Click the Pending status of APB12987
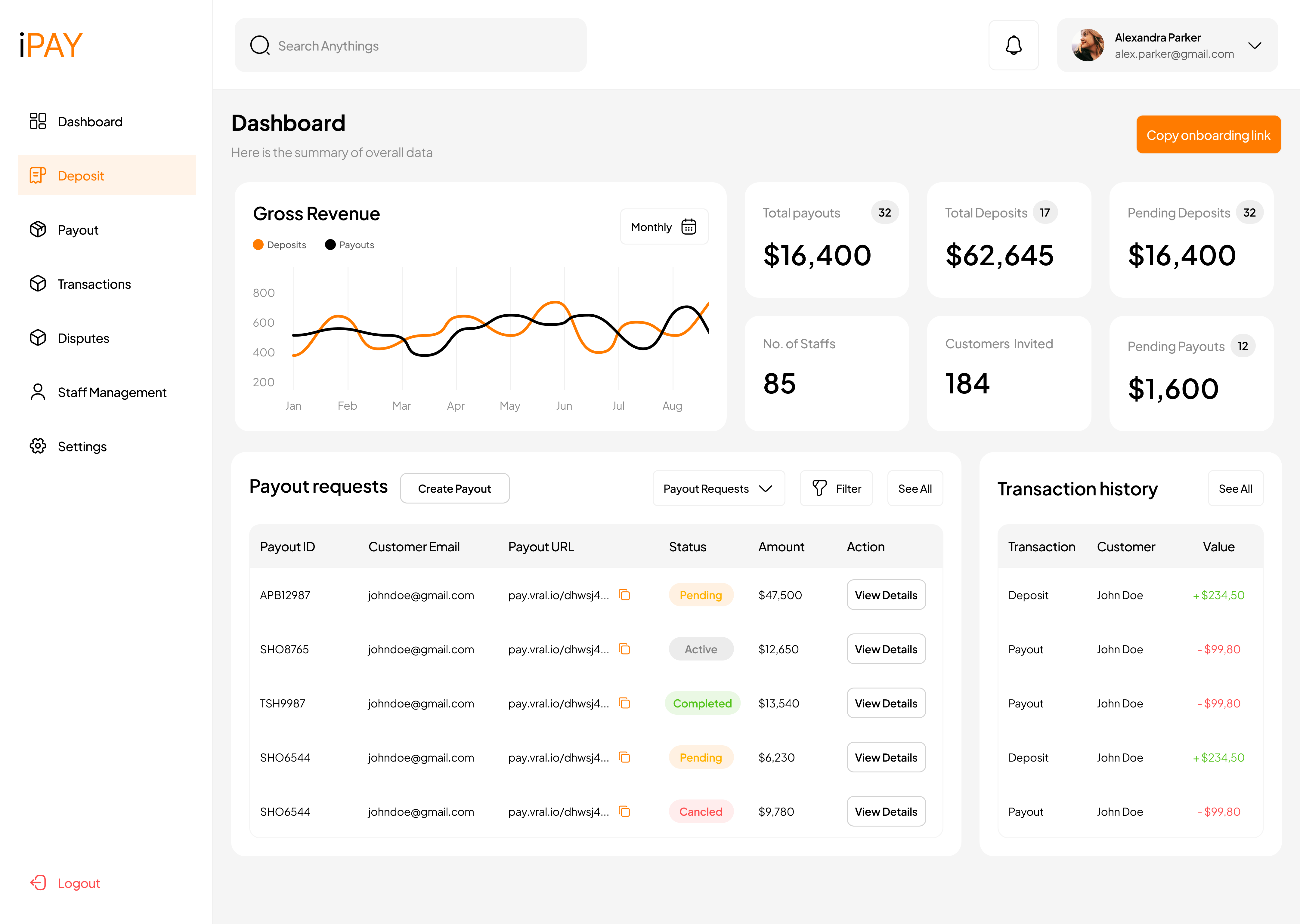The image size is (1300, 924). point(701,595)
